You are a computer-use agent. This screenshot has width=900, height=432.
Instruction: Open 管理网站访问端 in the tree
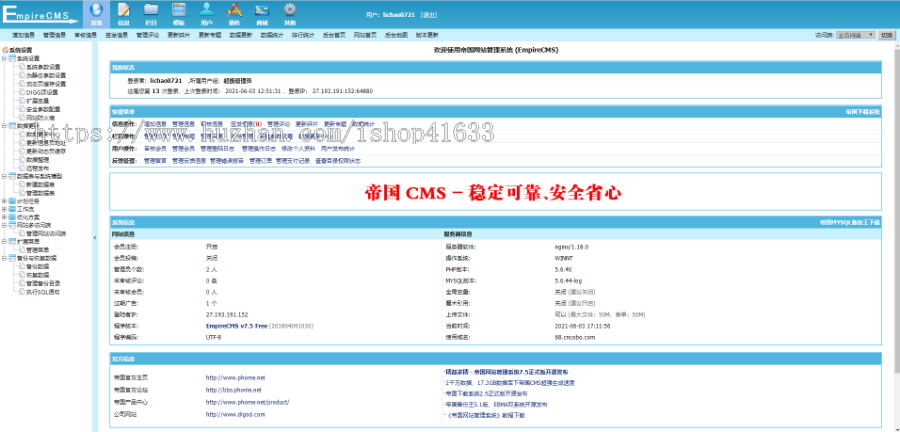46,233
